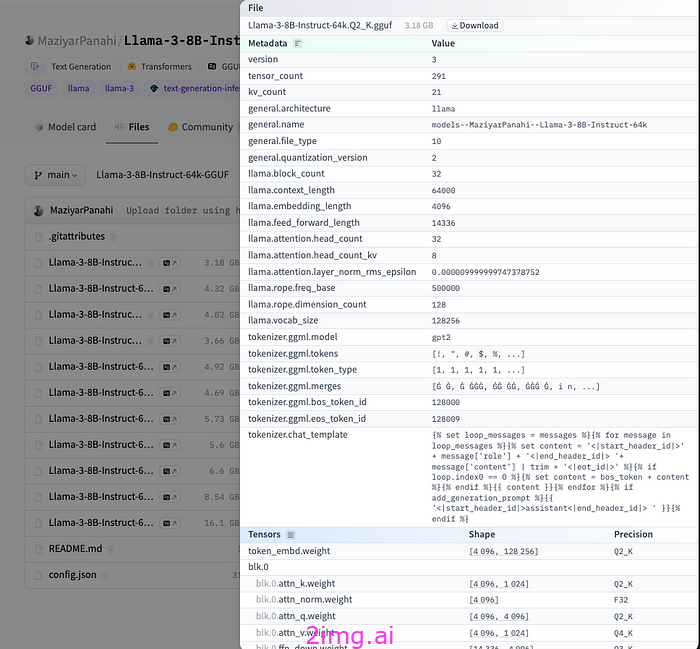Click the safe-scan badge on the 4.02 GB file

point(150,315)
